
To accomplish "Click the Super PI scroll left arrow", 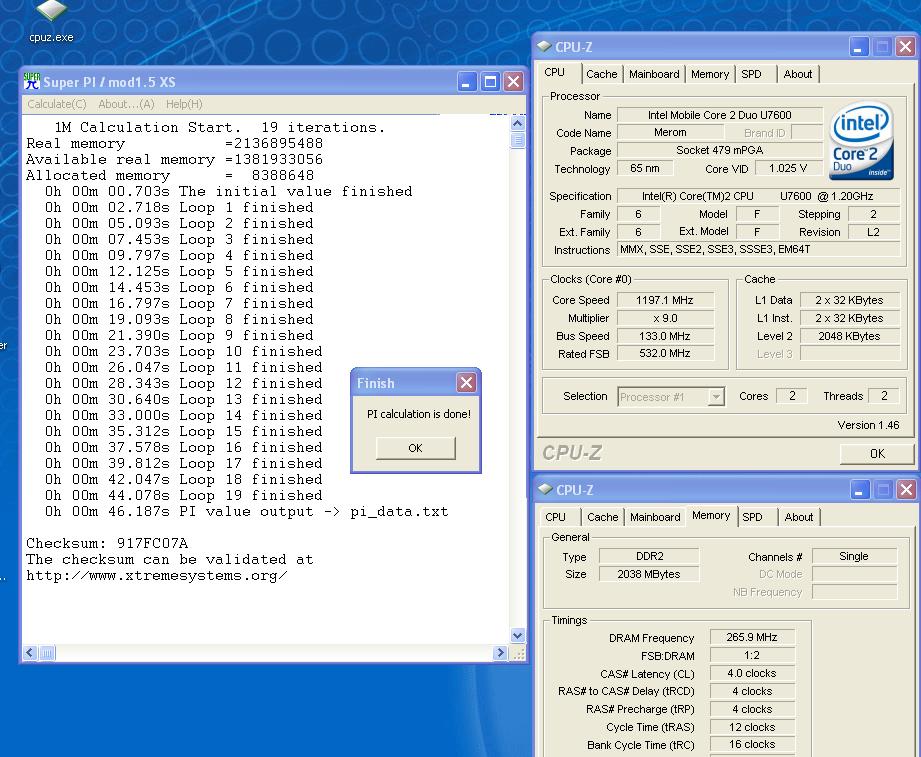I will [x=30, y=652].
